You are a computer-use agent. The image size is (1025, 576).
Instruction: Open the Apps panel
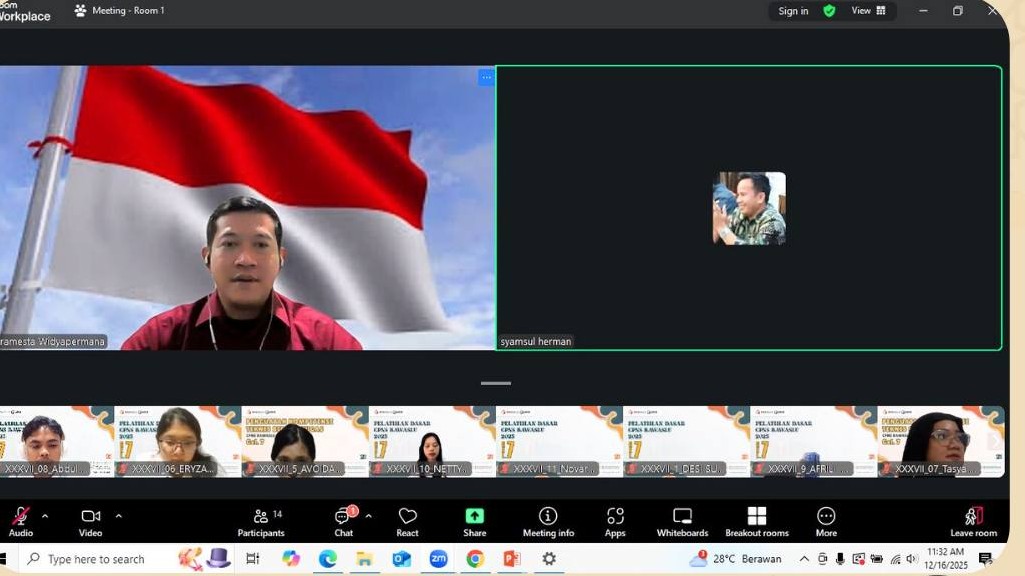point(615,521)
